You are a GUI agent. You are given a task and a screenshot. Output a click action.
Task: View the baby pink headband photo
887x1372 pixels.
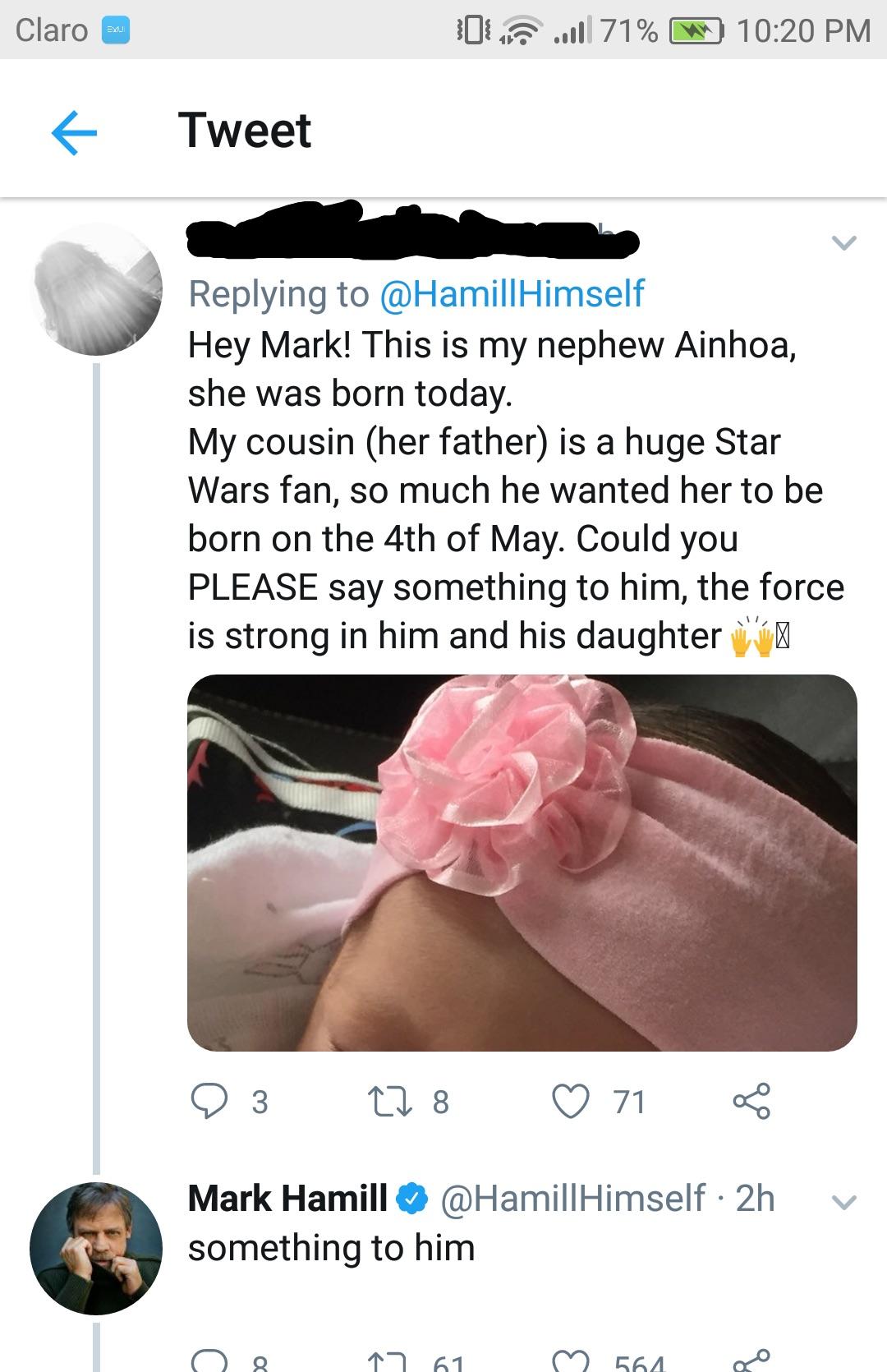522,863
